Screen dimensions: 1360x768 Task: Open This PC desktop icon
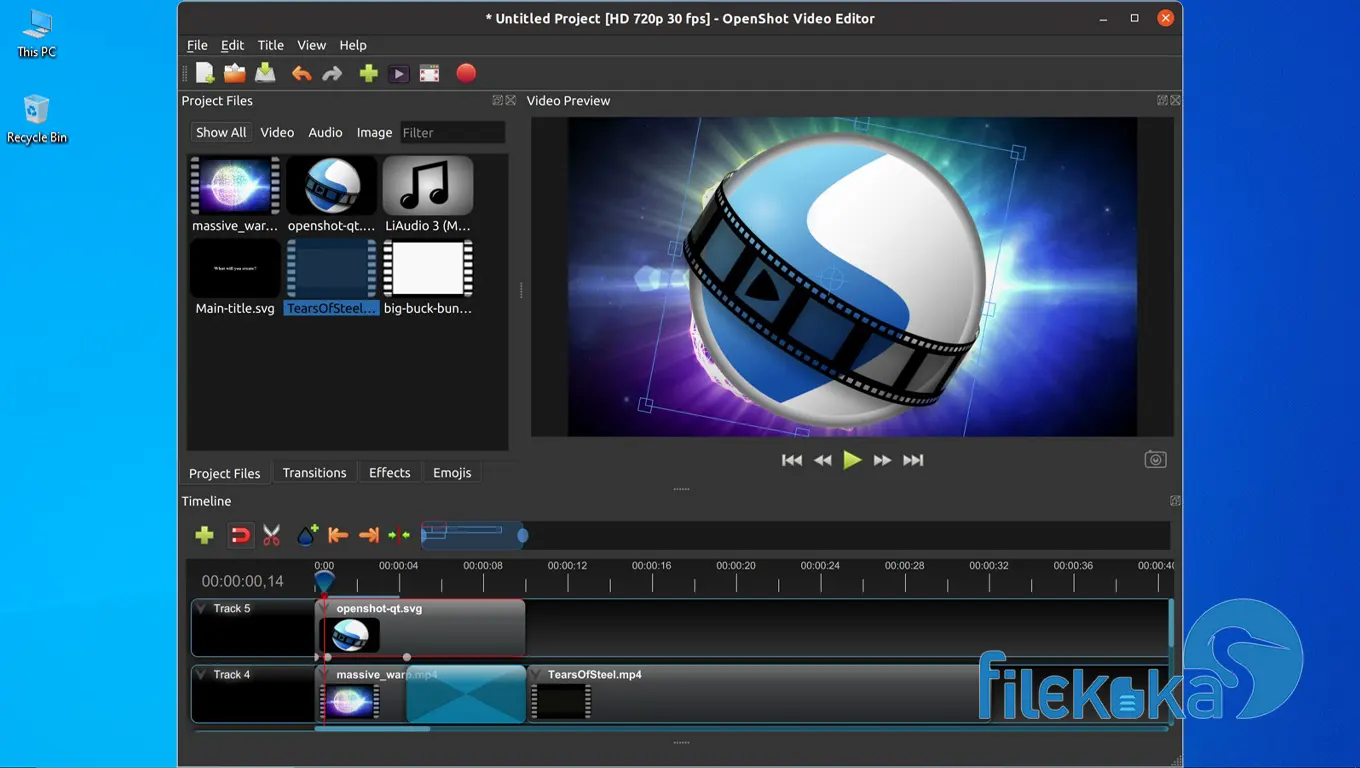point(37,33)
